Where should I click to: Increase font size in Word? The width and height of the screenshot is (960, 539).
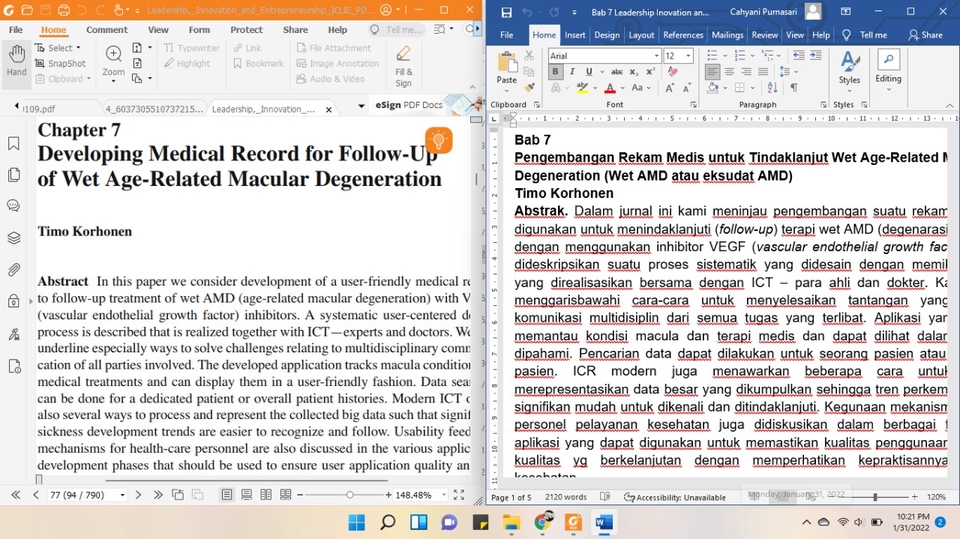pos(670,88)
